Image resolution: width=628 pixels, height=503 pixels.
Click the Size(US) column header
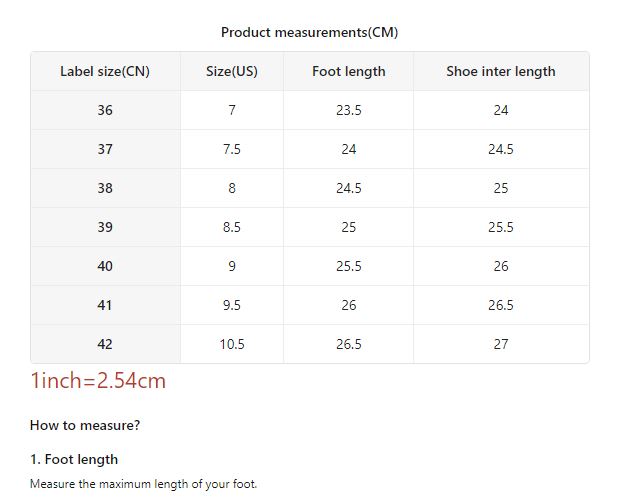(x=232, y=71)
